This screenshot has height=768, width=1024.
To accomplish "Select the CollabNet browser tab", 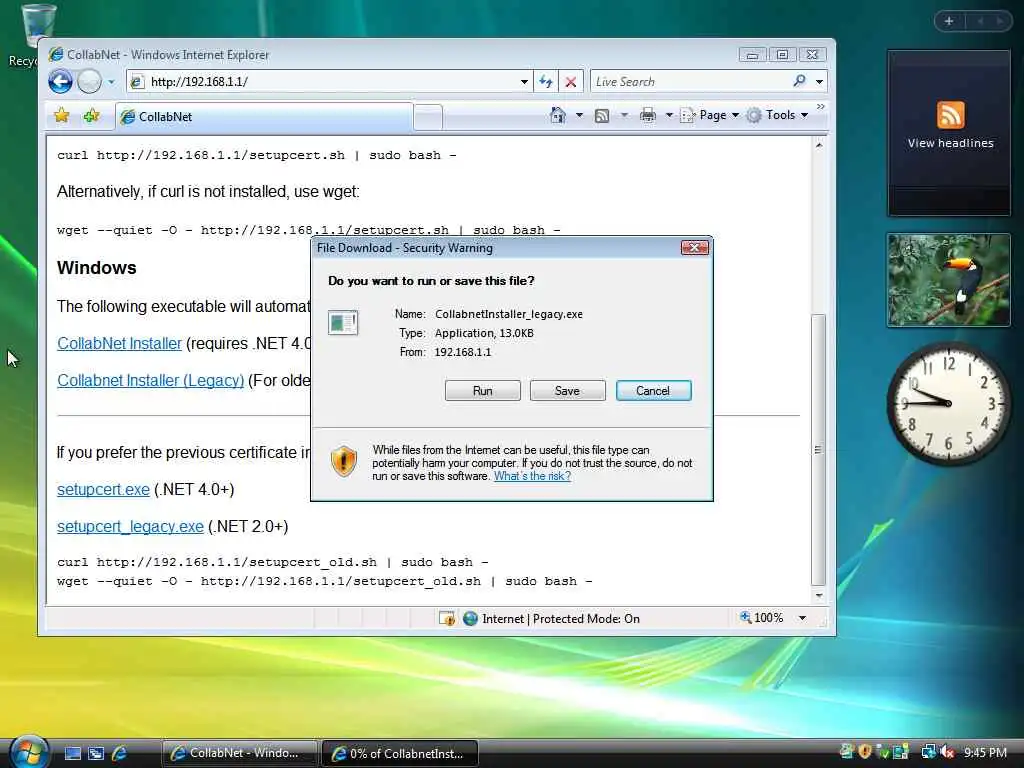I will pyautogui.click(x=264, y=117).
